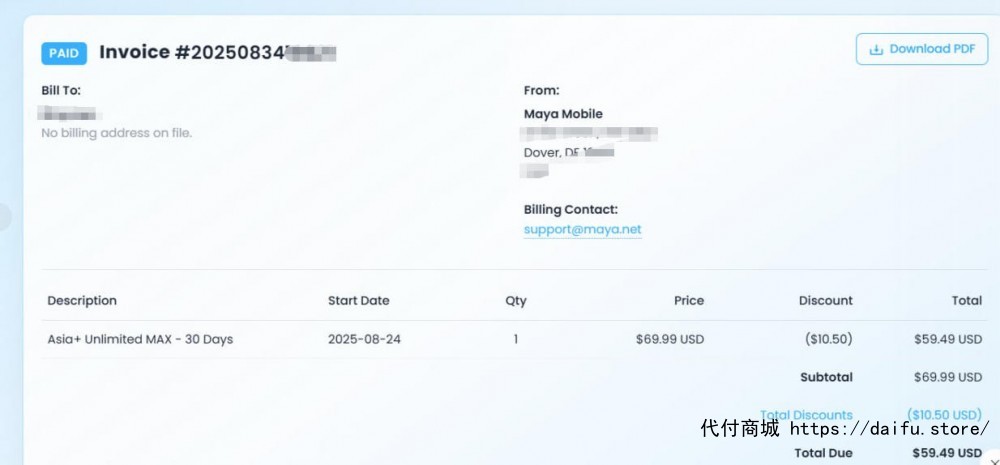The width and height of the screenshot is (1000, 465).
Task: Click the download arrow icon
Action: [876, 50]
